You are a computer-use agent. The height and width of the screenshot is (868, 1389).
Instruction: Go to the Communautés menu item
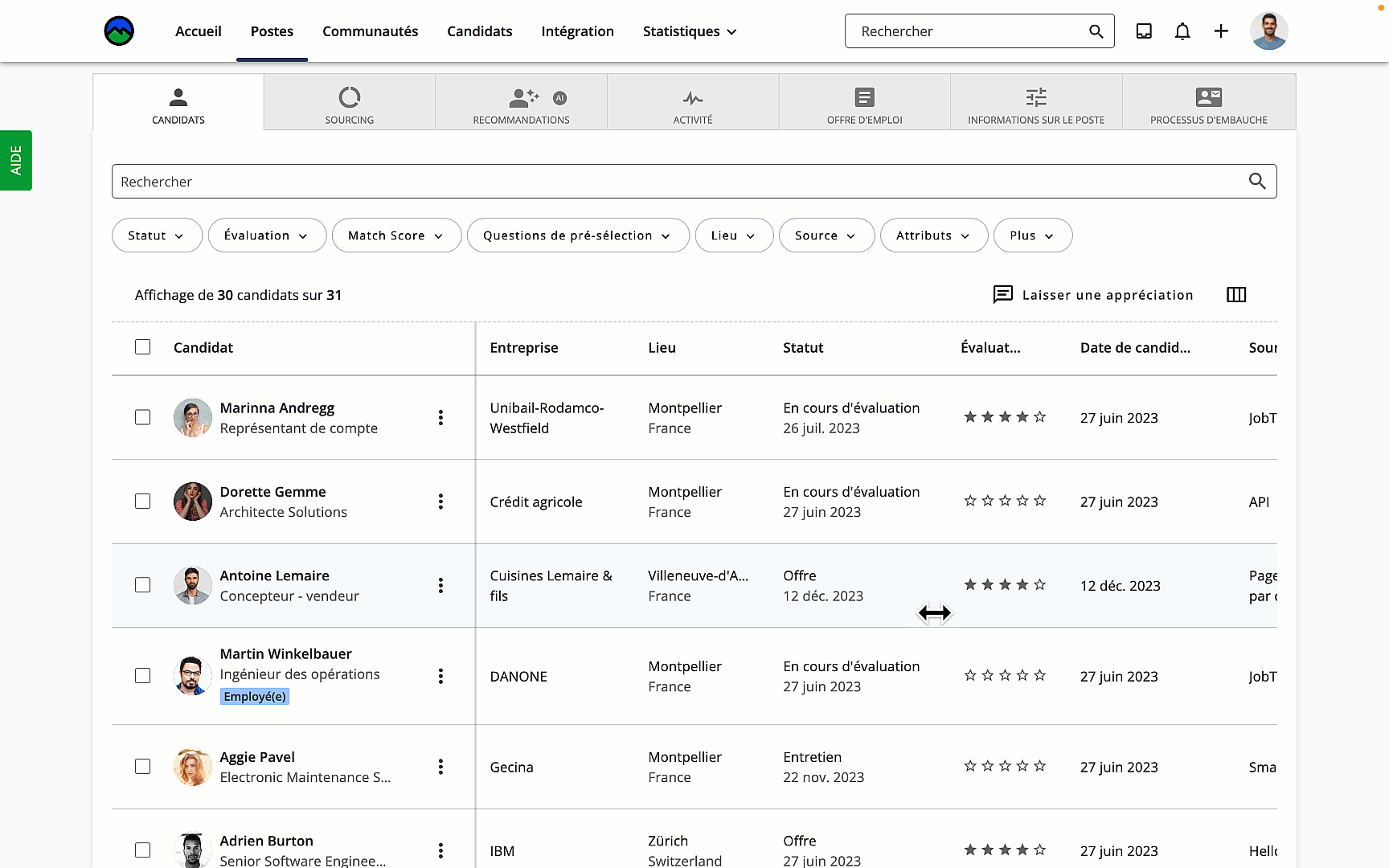[370, 31]
